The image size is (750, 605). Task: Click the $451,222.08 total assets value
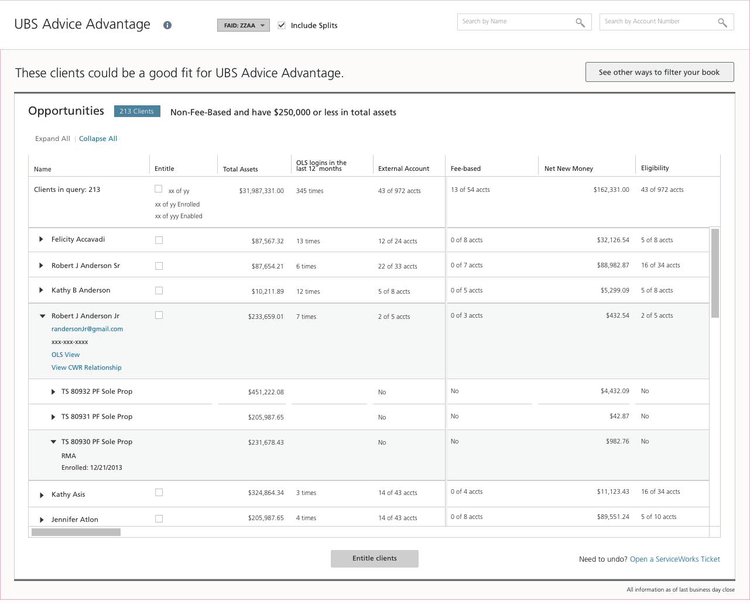(265, 392)
